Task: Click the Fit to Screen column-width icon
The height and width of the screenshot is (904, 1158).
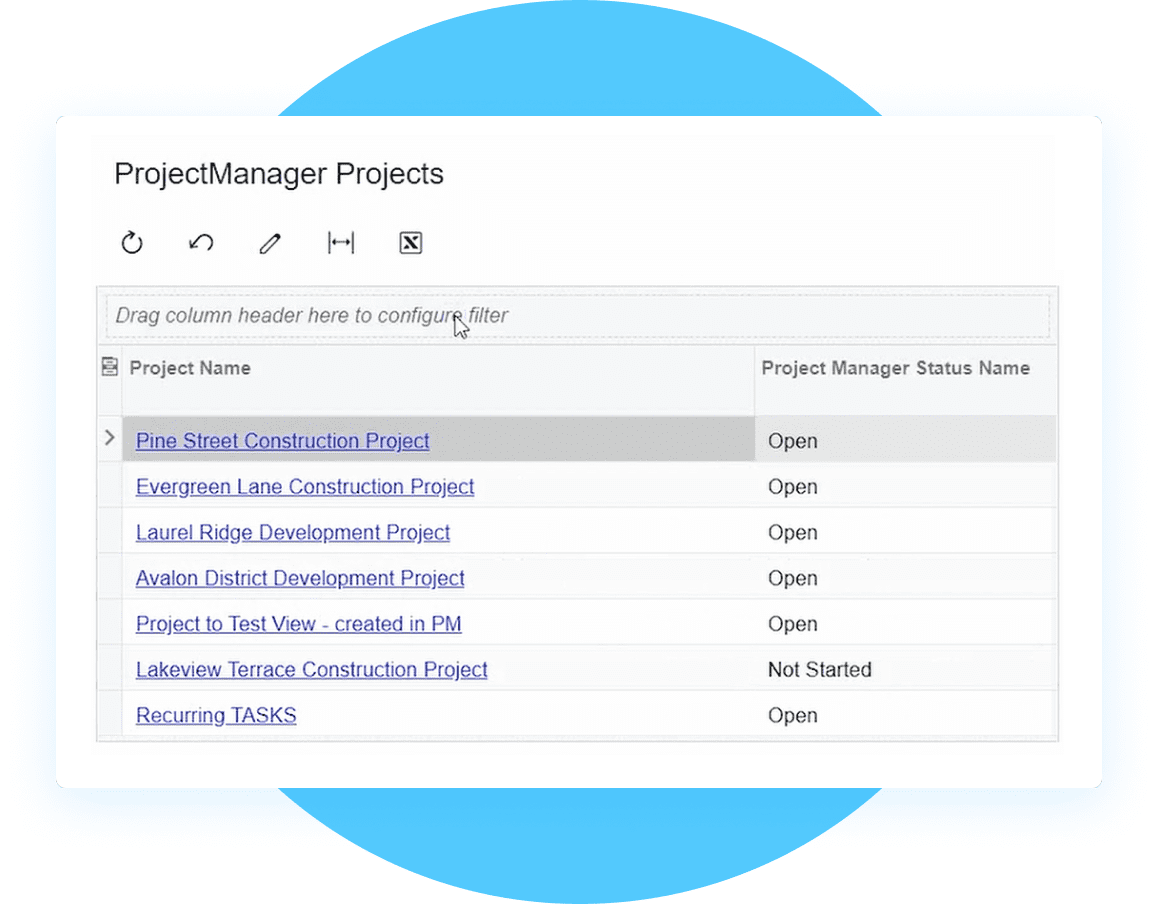Action: 340,242
